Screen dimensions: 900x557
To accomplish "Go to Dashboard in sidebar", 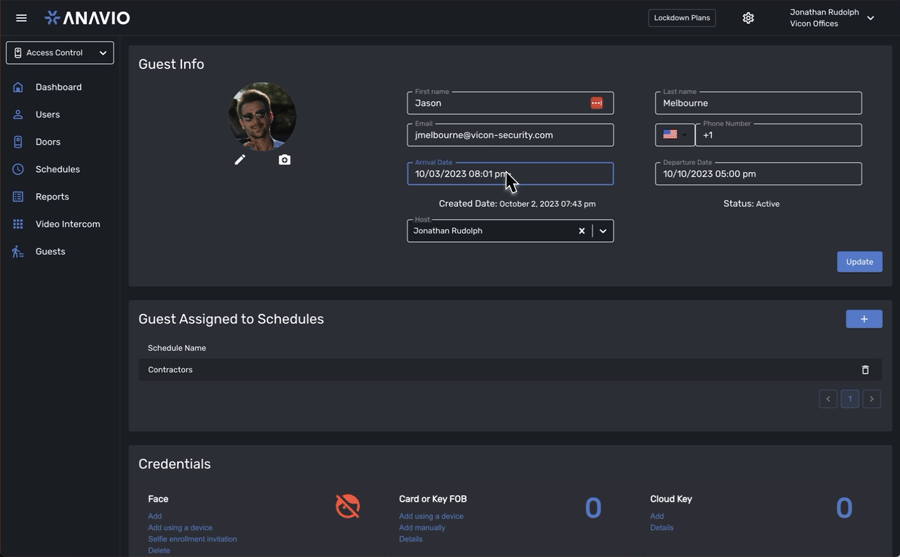I will click(x=58, y=87).
